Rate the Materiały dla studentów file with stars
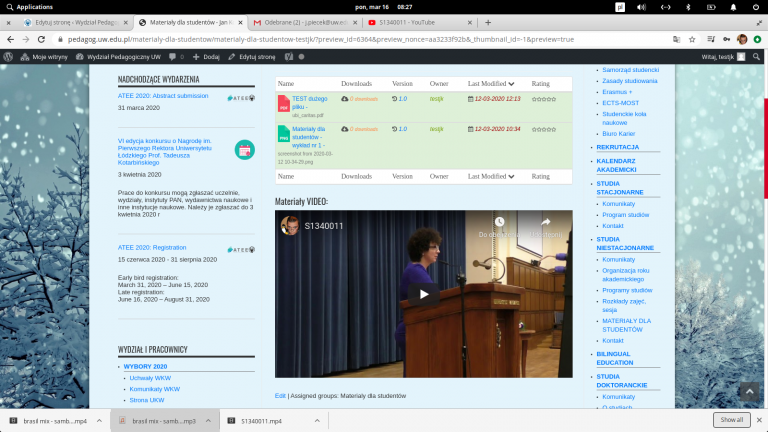The width and height of the screenshot is (768, 432). point(544,129)
